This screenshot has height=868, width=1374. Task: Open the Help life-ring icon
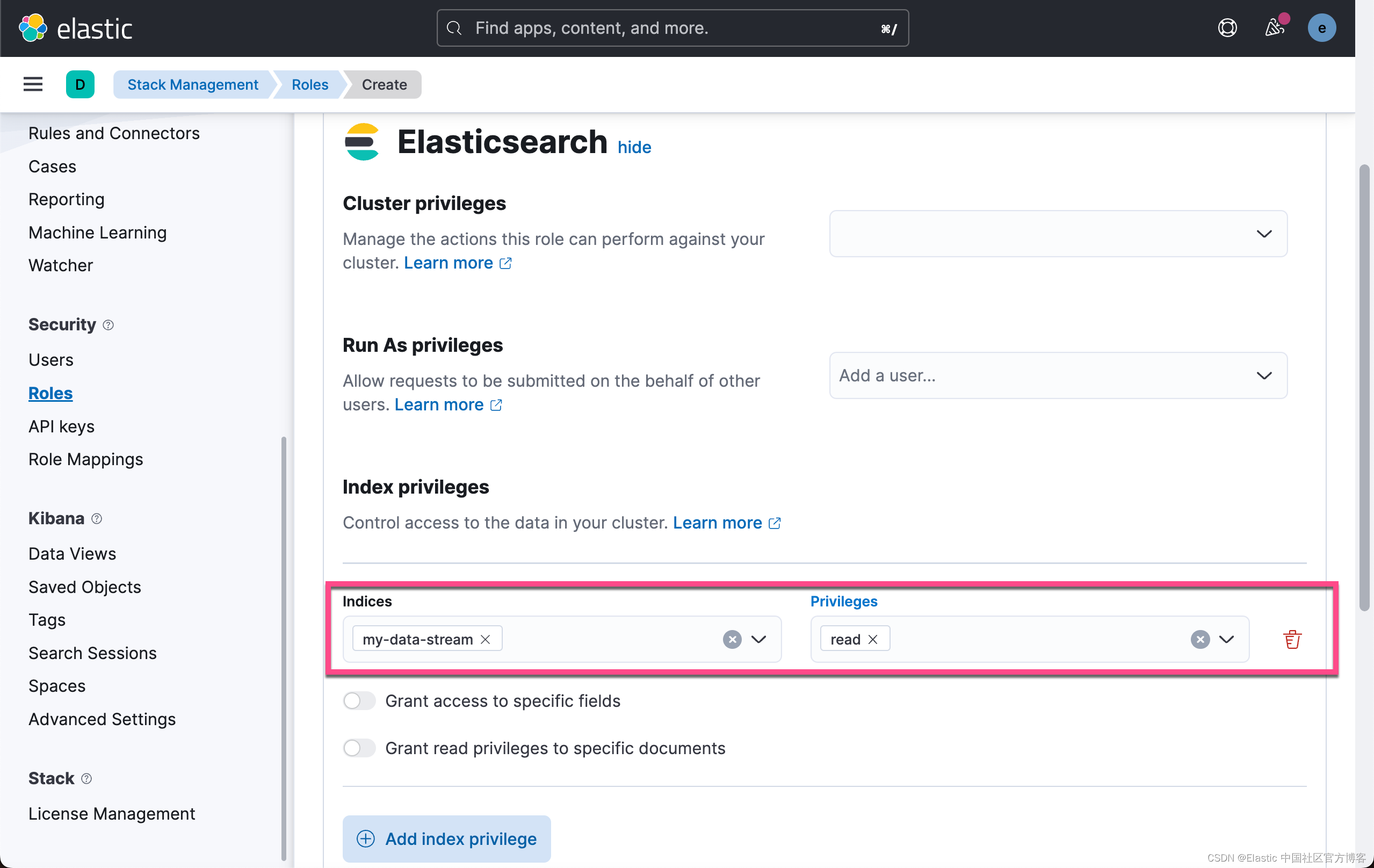coord(1227,27)
